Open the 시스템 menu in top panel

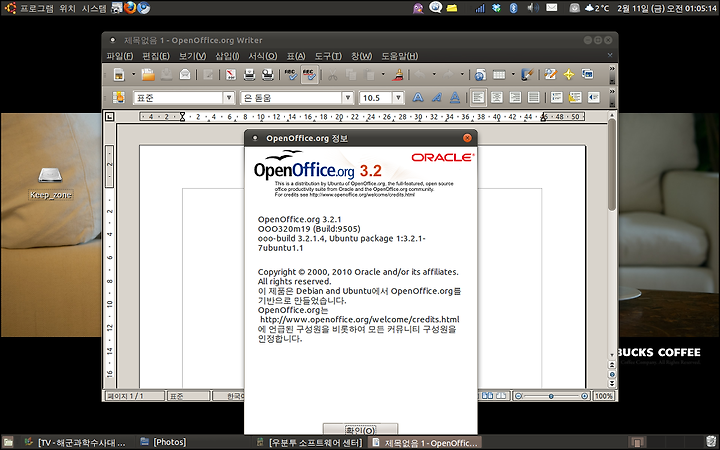click(94, 8)
